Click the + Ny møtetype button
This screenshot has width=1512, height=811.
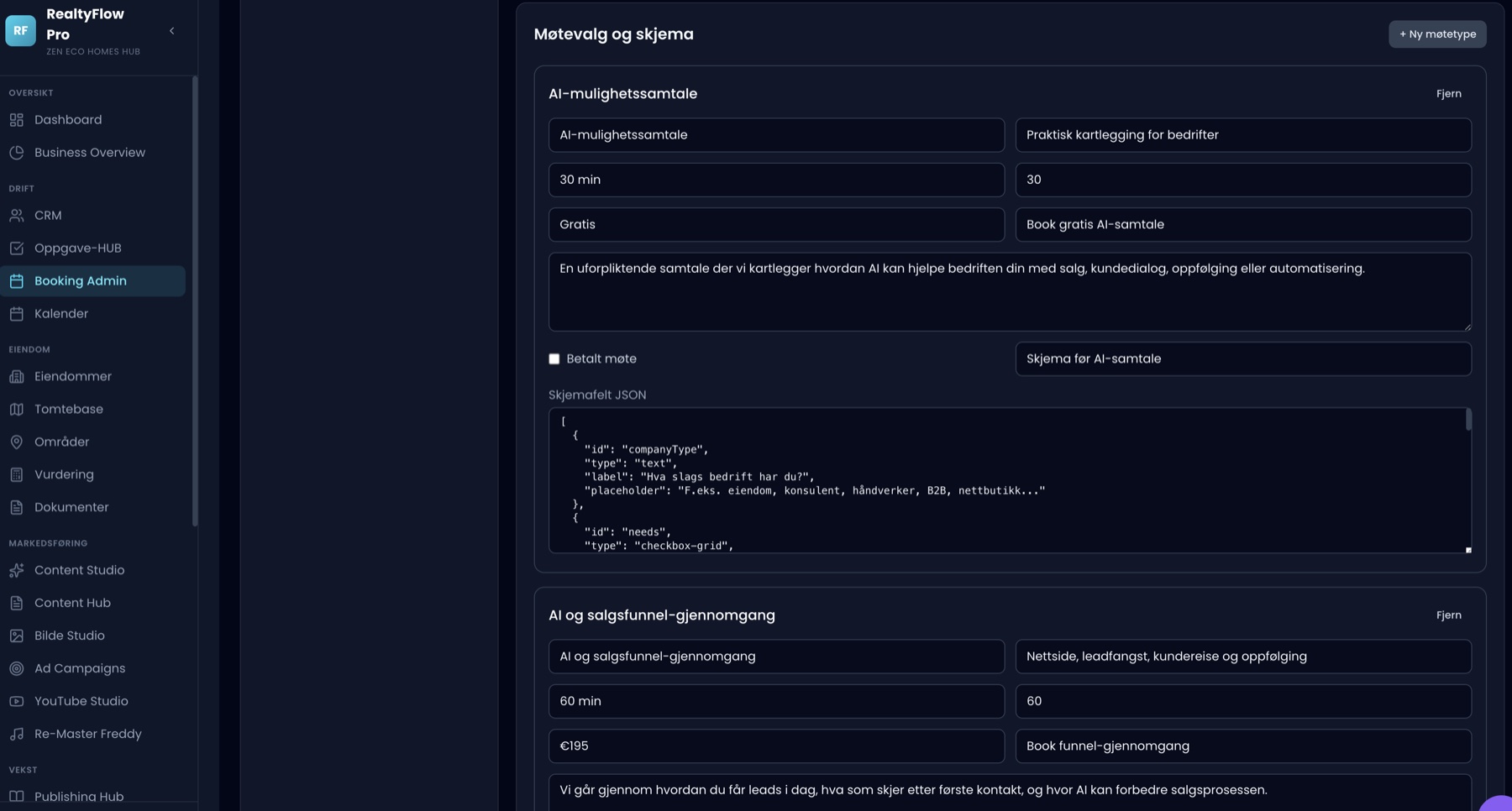pos(1437,34)
